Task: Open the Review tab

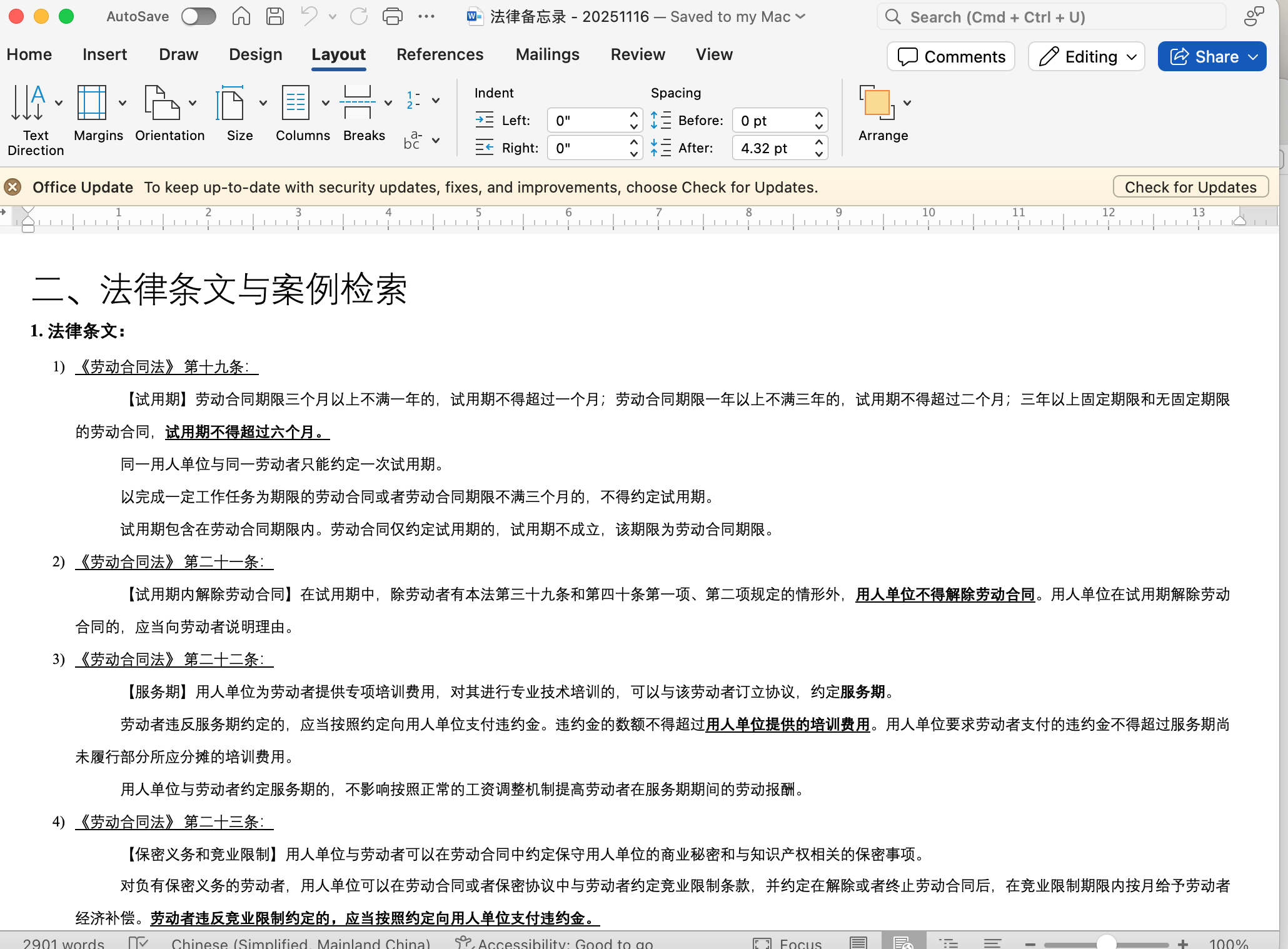Action: point(638,55)
